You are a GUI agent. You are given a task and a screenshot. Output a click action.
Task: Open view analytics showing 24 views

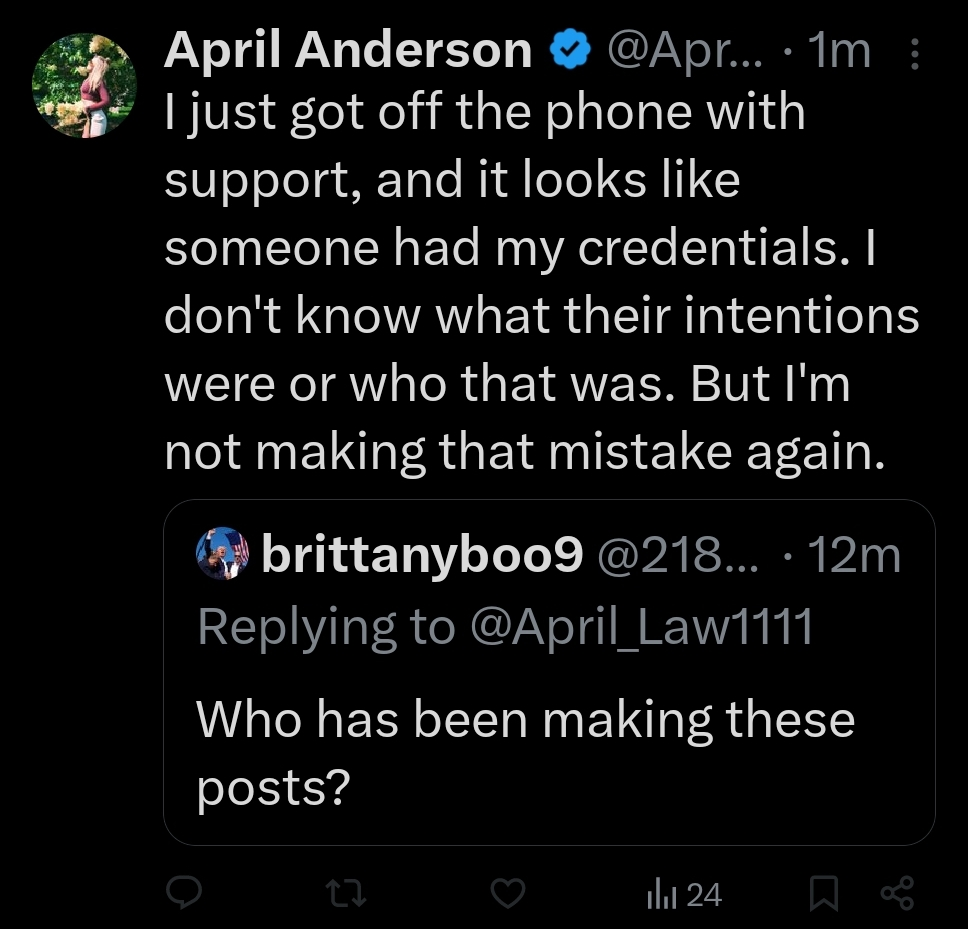click(686, 894)
